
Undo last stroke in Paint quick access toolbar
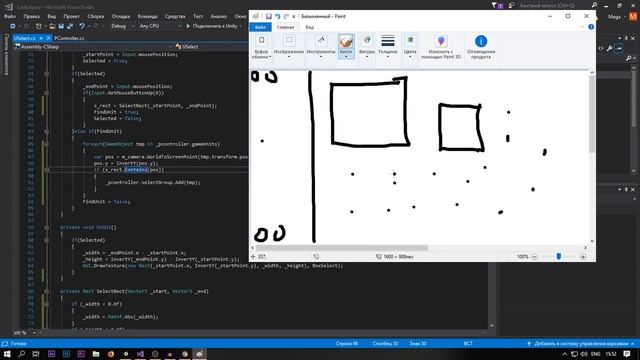point(278,16)
